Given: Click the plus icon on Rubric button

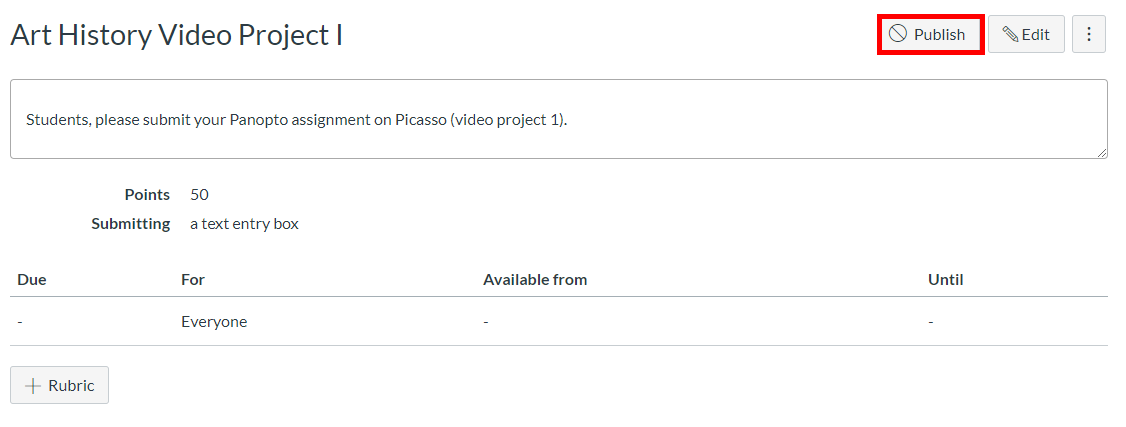Looking at the screenshot, I should tap(32, 385).
